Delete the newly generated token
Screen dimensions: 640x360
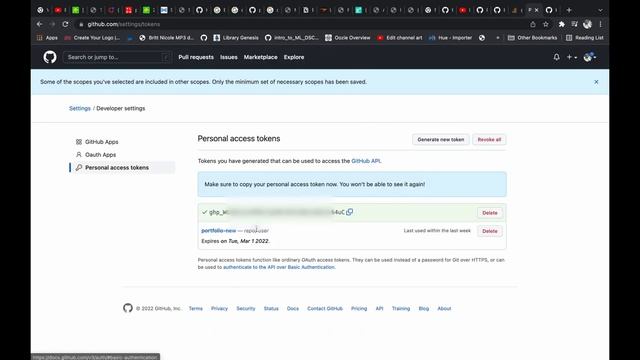pos(490,213)
